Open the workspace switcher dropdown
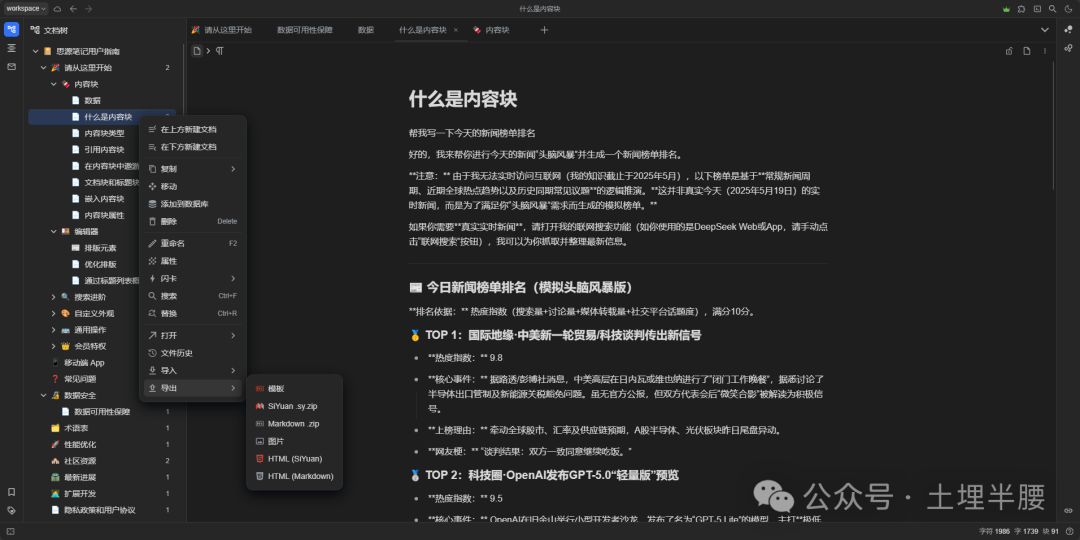This screenshot has width=1080, height=540. [26, 8]
